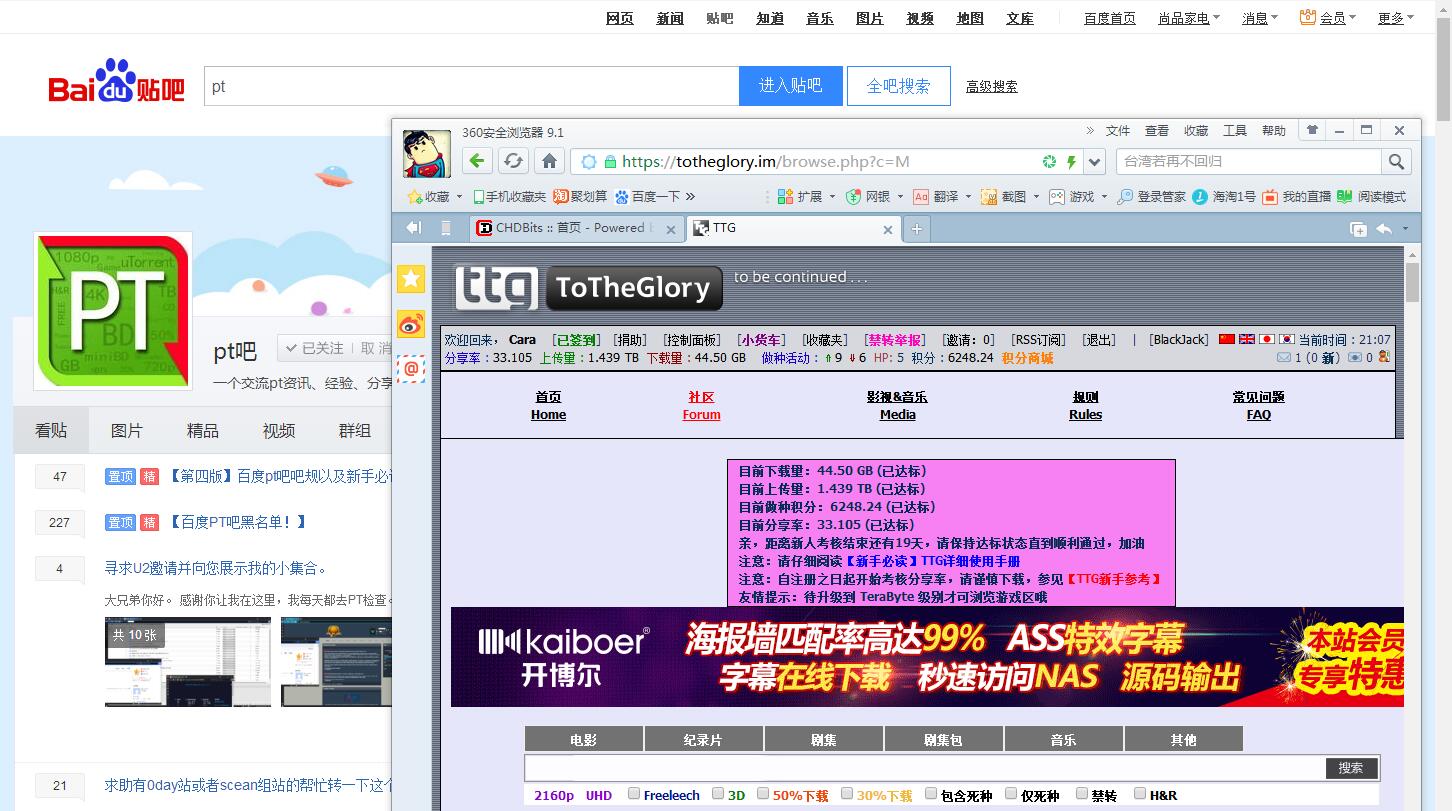This screenshot has width=1452, height=811.
Task: Click the green lightning speed-mode icon in address bar
Action: coord(1071,162)
